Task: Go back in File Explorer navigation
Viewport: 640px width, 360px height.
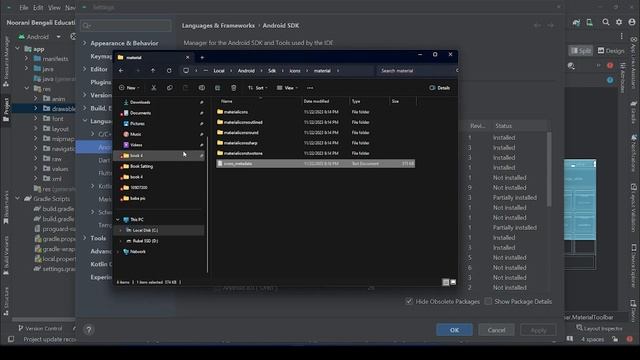Action: coord(121,71)
